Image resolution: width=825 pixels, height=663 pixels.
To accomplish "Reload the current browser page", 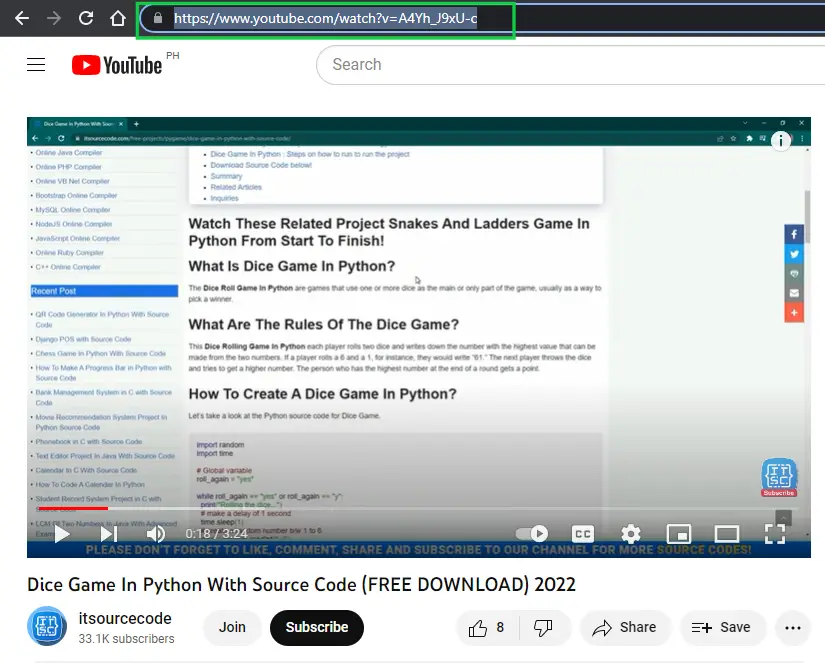I will [86, 18].
